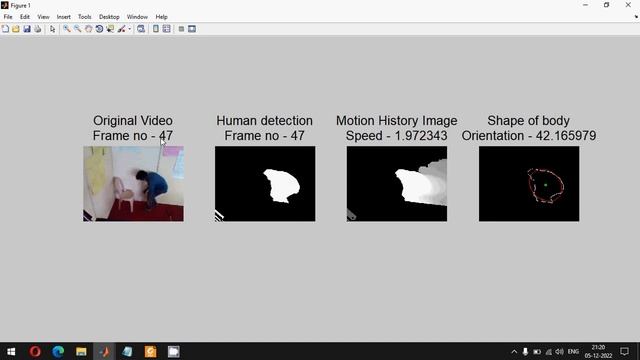Save the figure with the floppy disk icon
Viewport: 640px width, 360px height.
pos(27,29)
